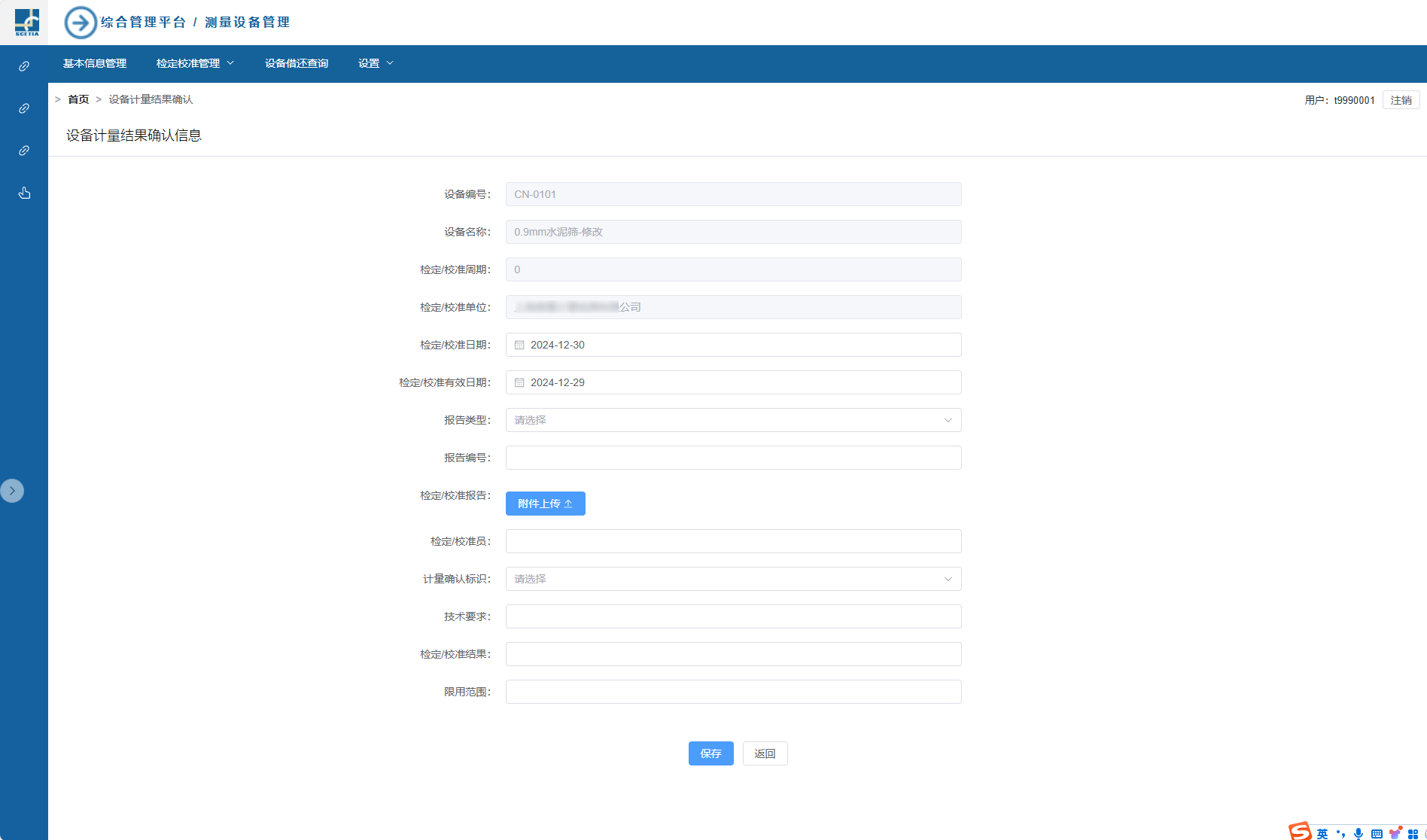Click calendar icon in 检定/校准日期 field

[x=519, y=345]
